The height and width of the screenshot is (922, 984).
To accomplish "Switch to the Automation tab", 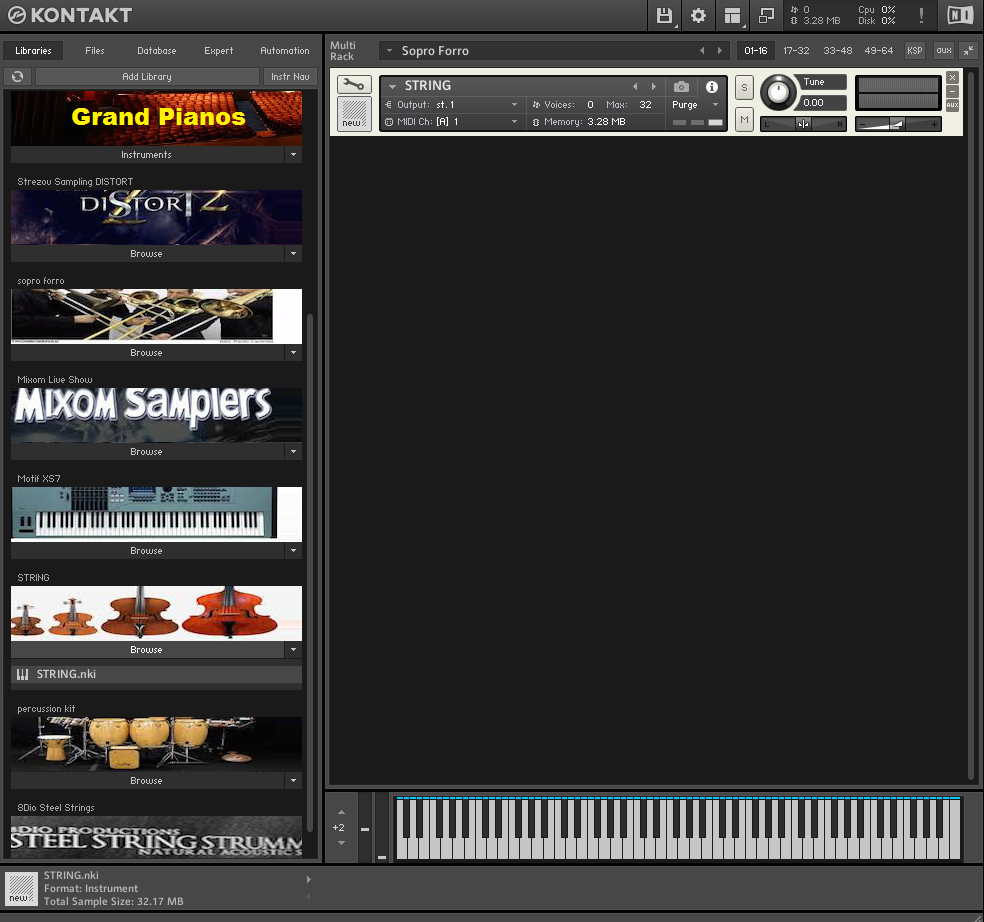I will click(285, 51).
